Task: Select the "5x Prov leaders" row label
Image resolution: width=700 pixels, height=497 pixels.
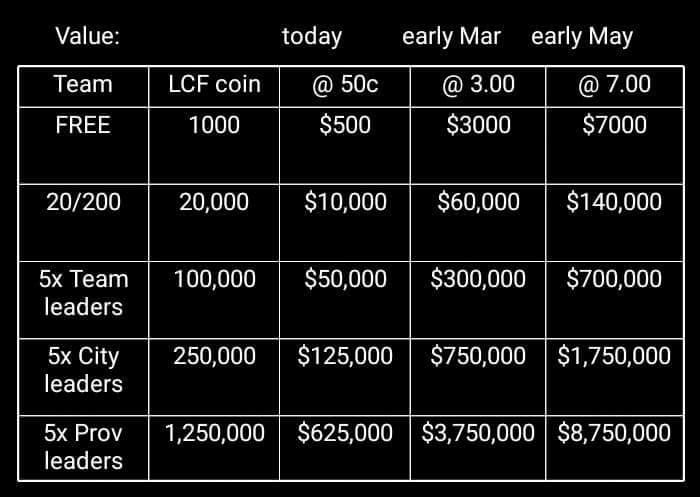Action: 83,446
